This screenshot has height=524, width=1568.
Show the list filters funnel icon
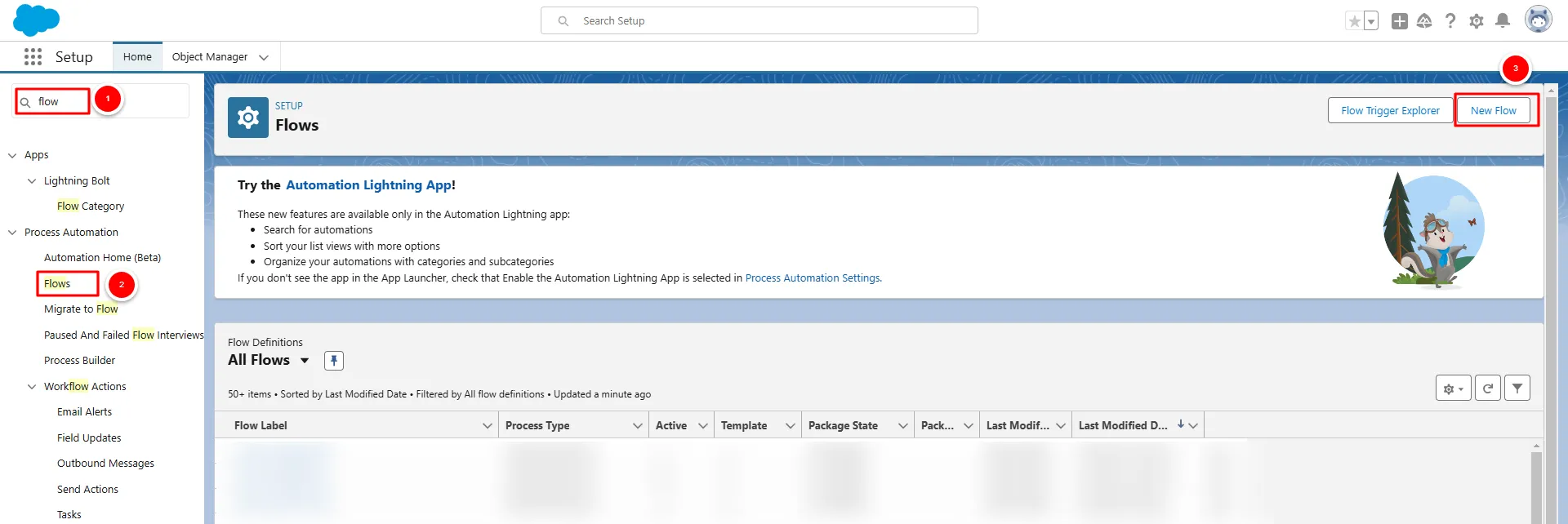(x=1517, y=389)
